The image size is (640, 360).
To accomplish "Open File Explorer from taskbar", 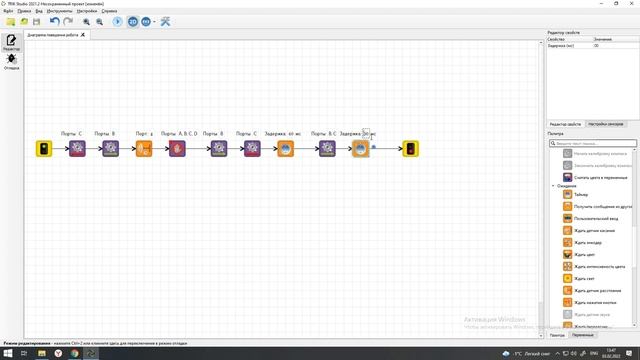I will coord(42,353).
